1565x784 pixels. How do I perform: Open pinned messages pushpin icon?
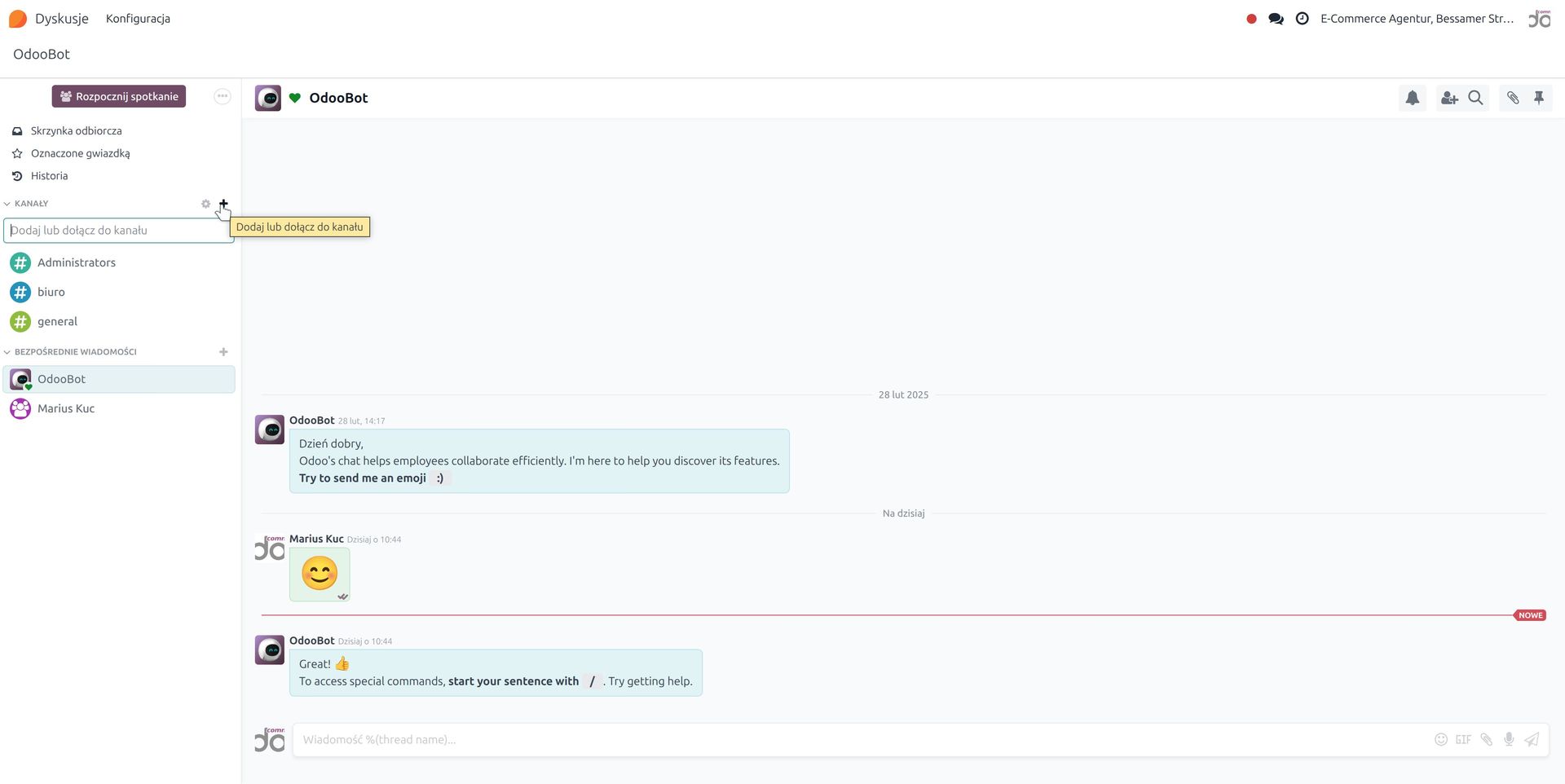[1539, 98]
